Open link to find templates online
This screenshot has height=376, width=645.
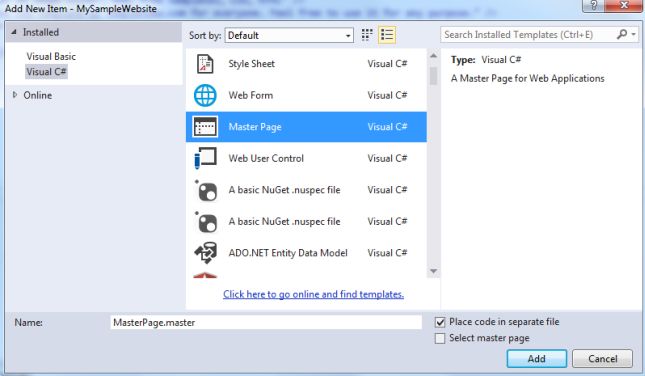313,294
